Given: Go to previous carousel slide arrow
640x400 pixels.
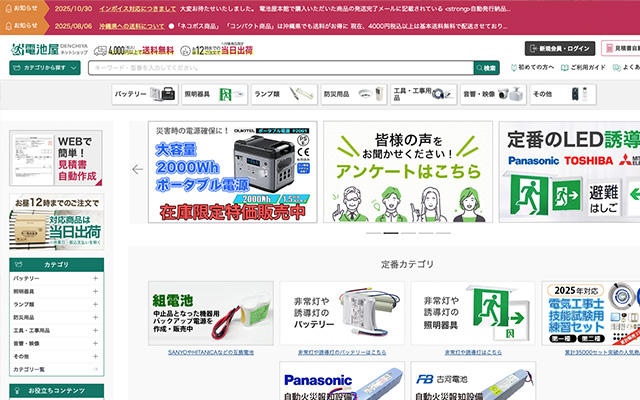Looking at the screenshot, I should tap(138, 169).
